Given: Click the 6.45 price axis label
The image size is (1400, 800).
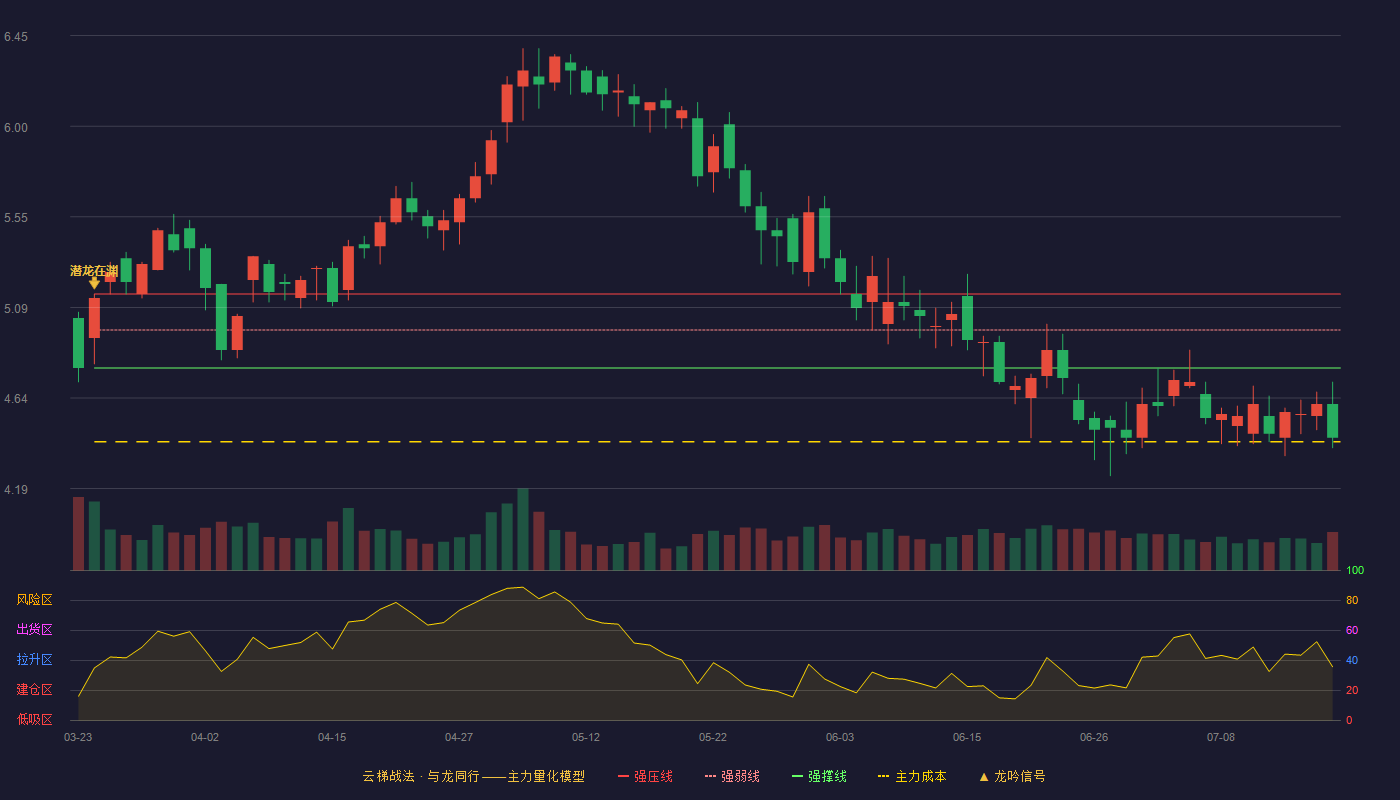Looking at the screenshot, I should tap(16, 37).
